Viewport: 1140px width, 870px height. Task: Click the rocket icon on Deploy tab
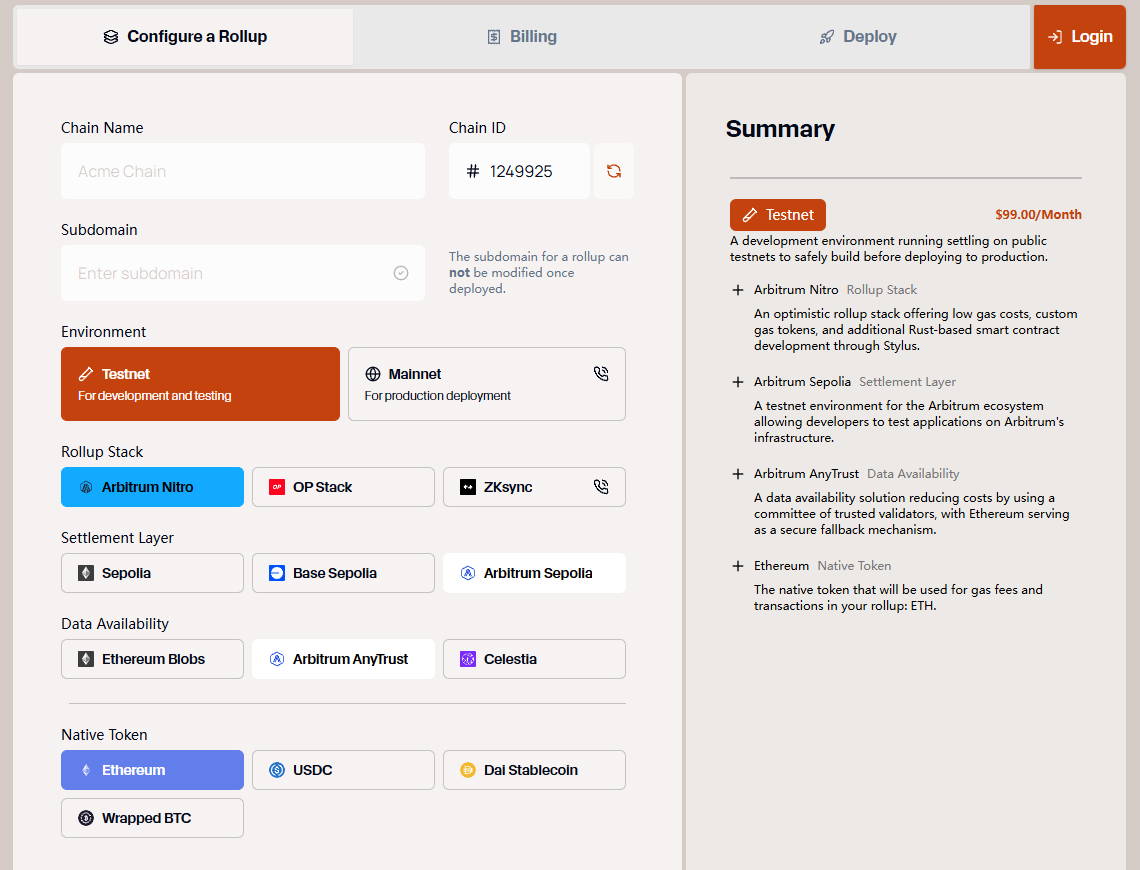click(827, 37)
